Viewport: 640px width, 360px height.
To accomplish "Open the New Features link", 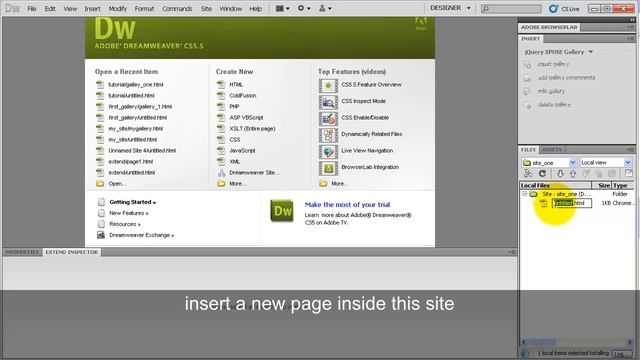I will 129,213.
